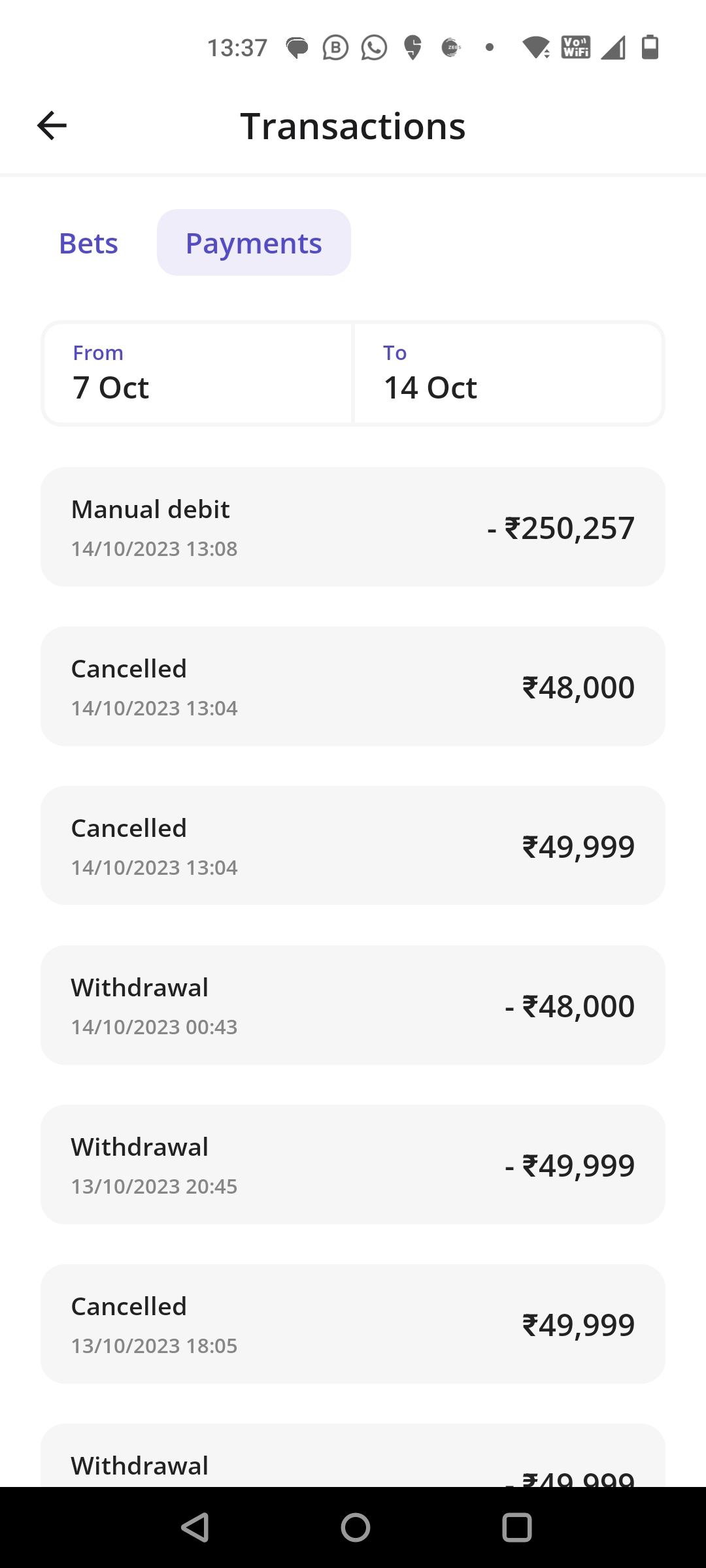Open Manual debit ₹250,257 transaction

tap(353, 527)
